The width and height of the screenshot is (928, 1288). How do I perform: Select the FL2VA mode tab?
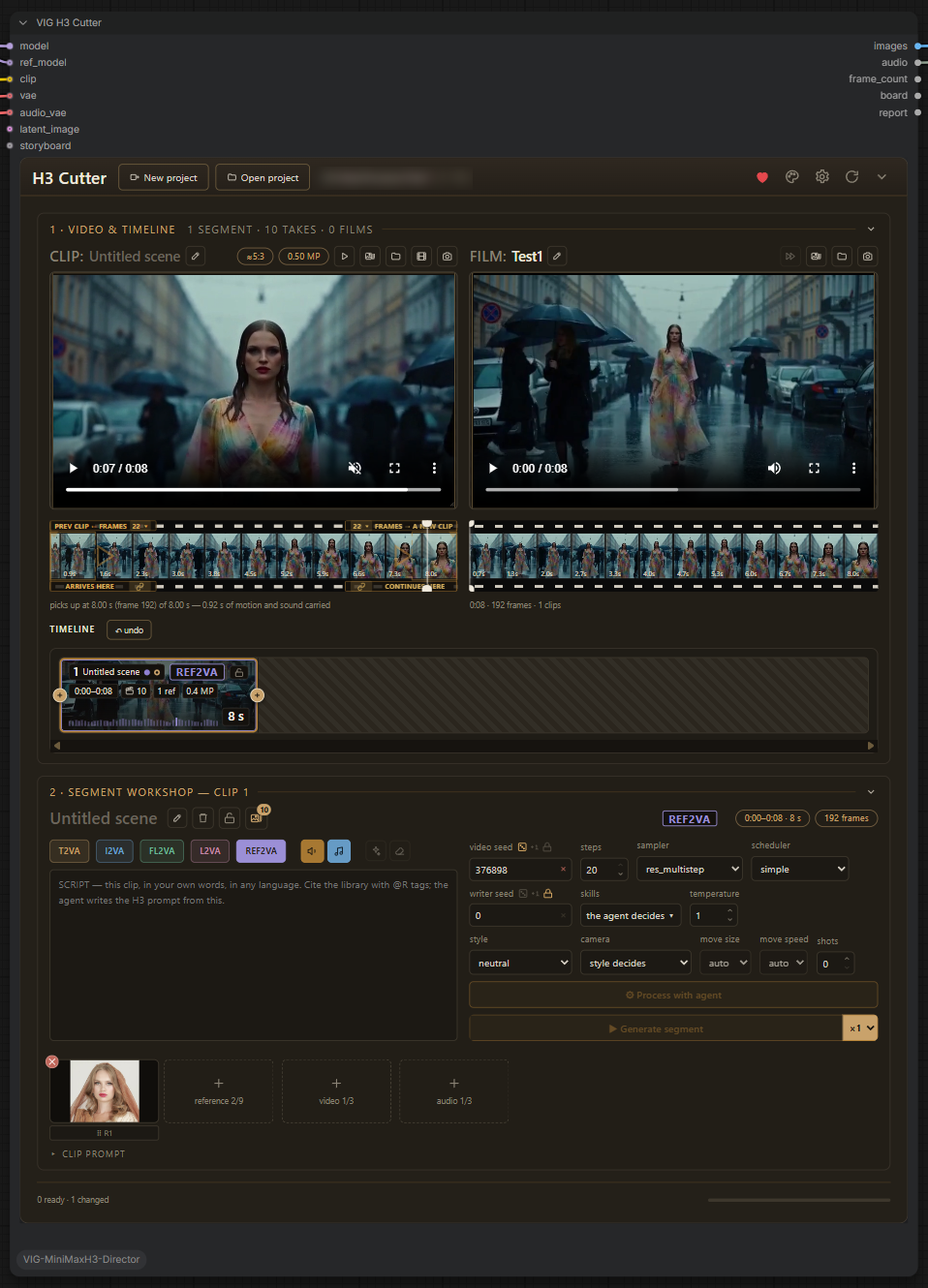[x=162, y=851]
